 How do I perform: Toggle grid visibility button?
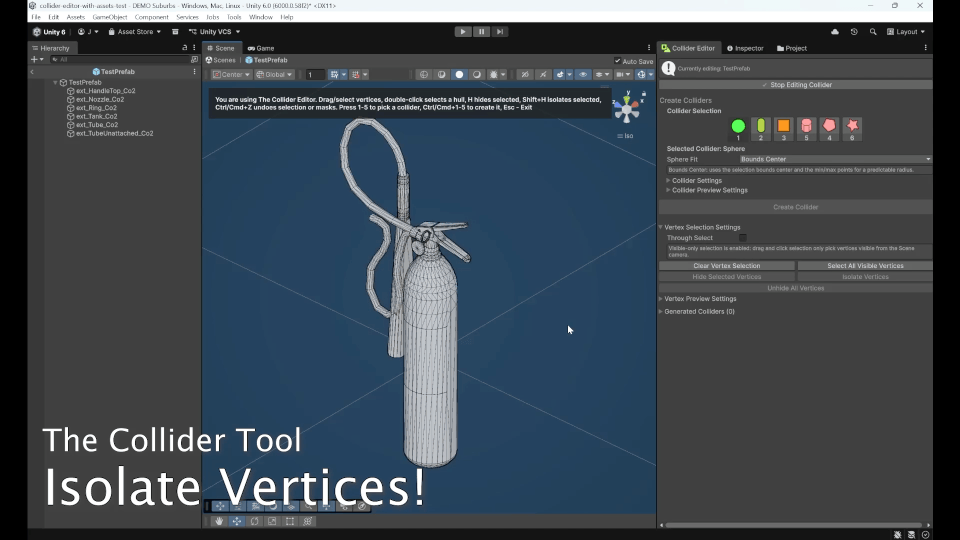[334, 75]
